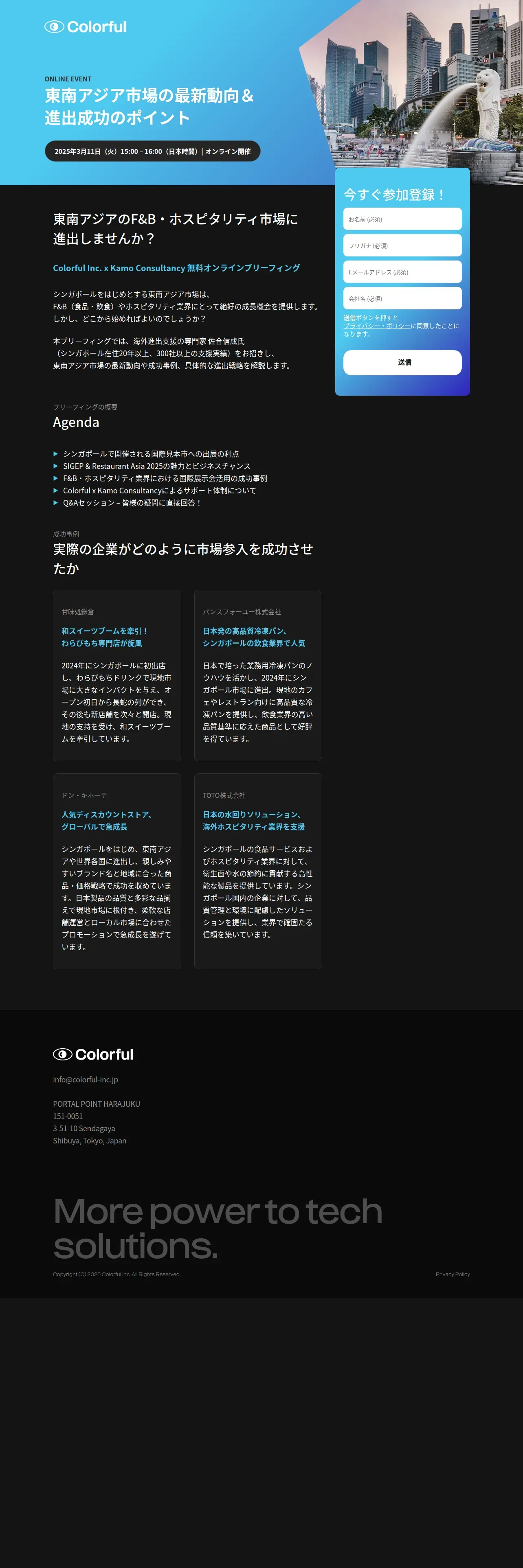This screenshot has width=523, height=1568.
Task: Click the 今すぐ参加登録！ form heading
Action: point(395,195)
